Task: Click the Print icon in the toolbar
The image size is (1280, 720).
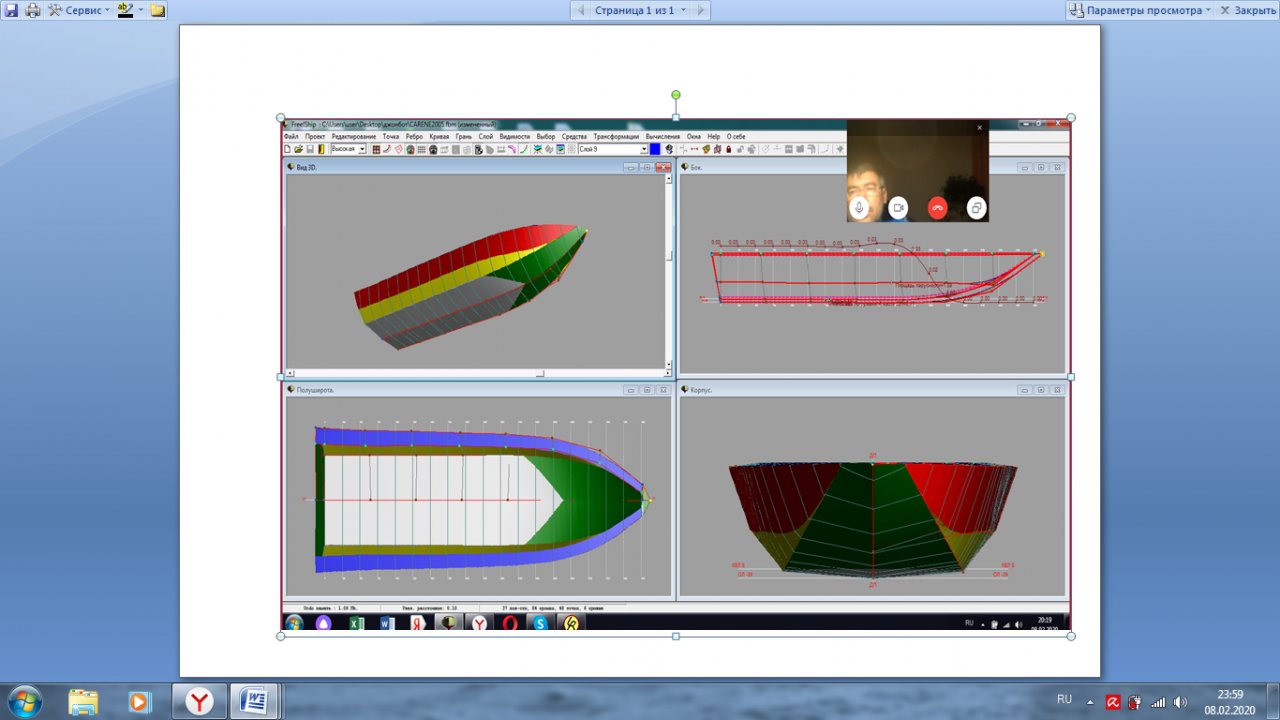Action: pyautogui.click(x=32, y=10)
